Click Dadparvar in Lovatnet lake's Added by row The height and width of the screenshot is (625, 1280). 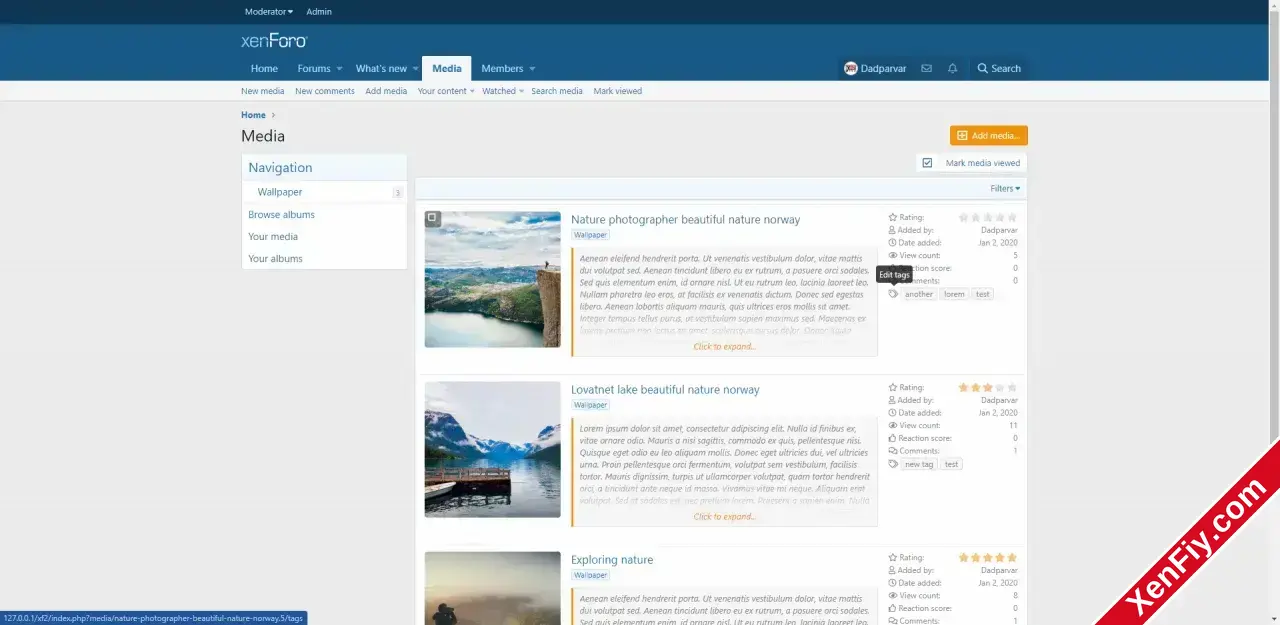tap(999, 400)
